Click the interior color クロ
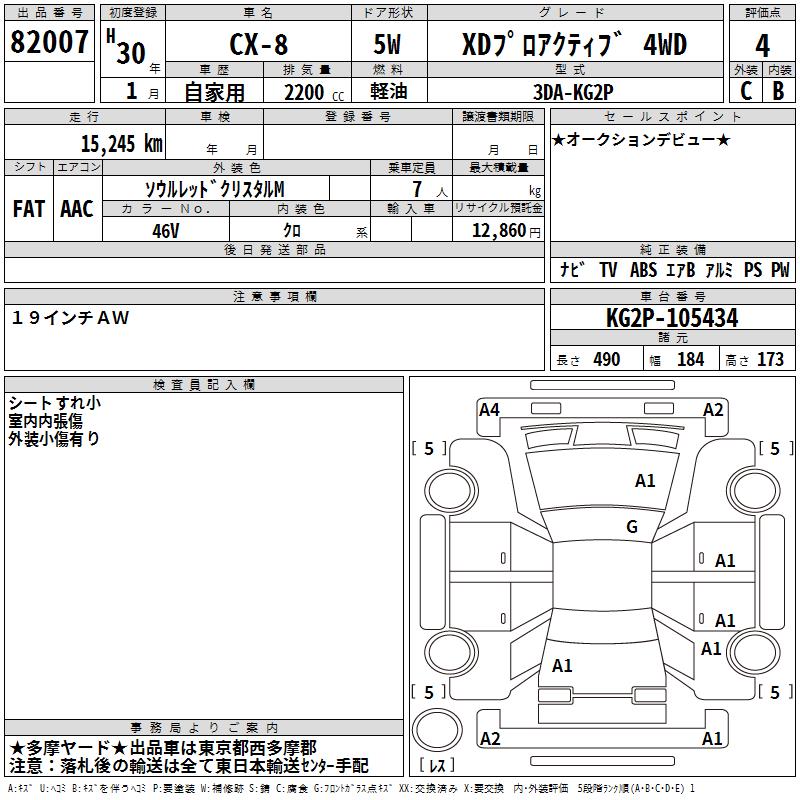This screenshot has height=800, width=800. tap(292, 231)
